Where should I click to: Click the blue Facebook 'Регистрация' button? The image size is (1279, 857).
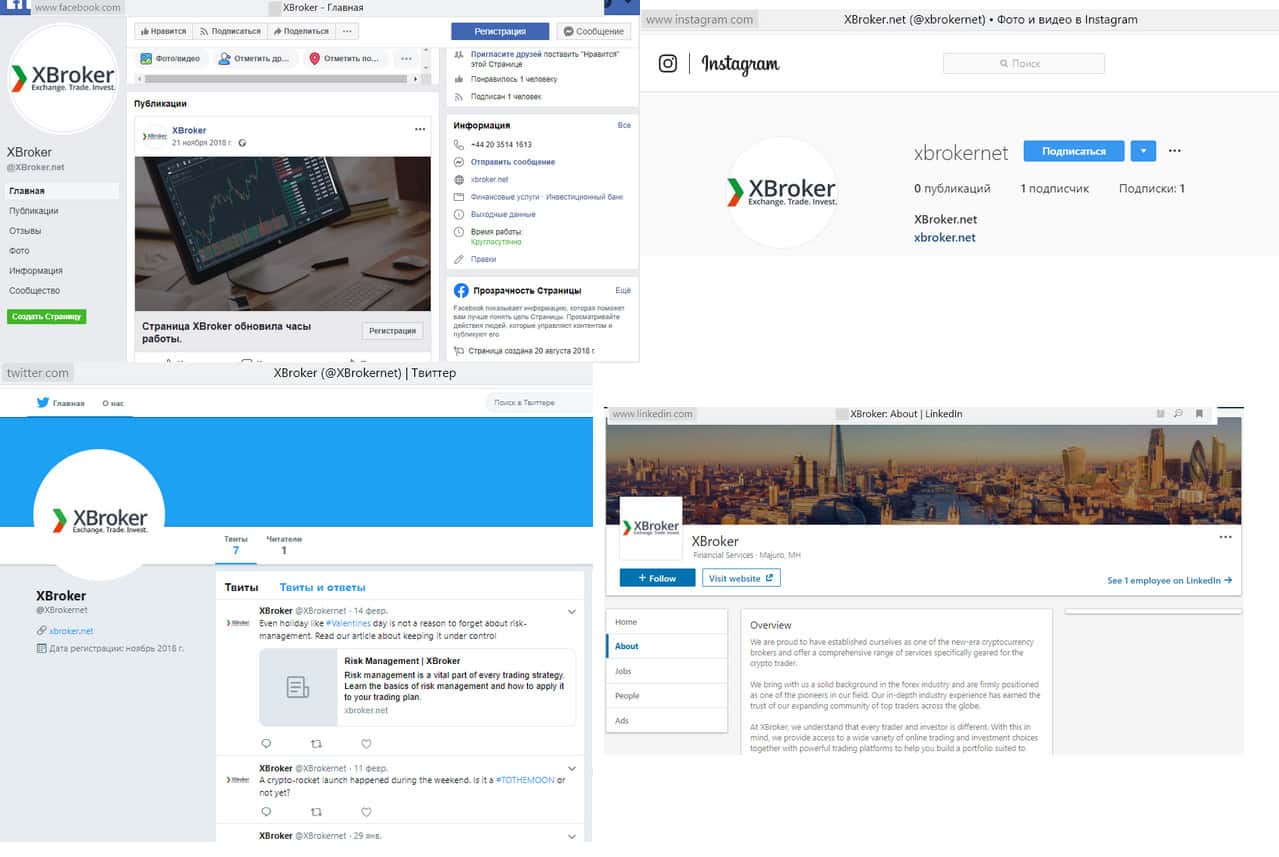tap(500, 31)
